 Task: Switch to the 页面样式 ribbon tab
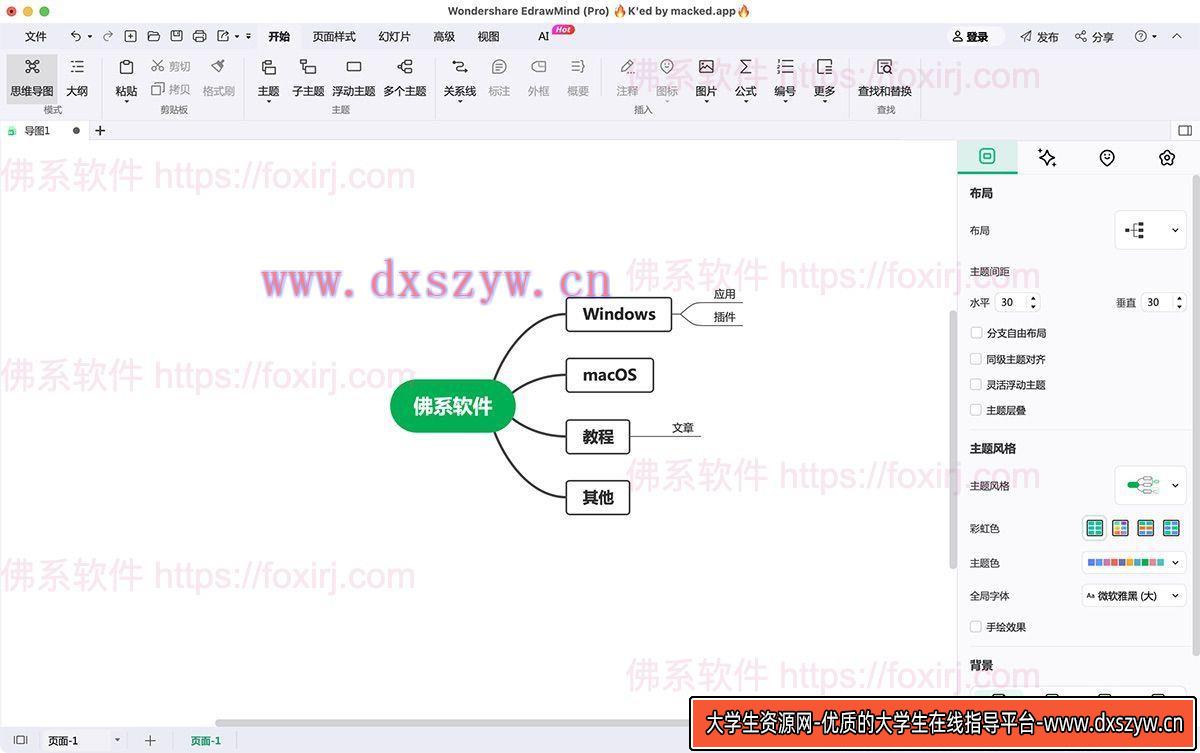[x=334, y=36]
